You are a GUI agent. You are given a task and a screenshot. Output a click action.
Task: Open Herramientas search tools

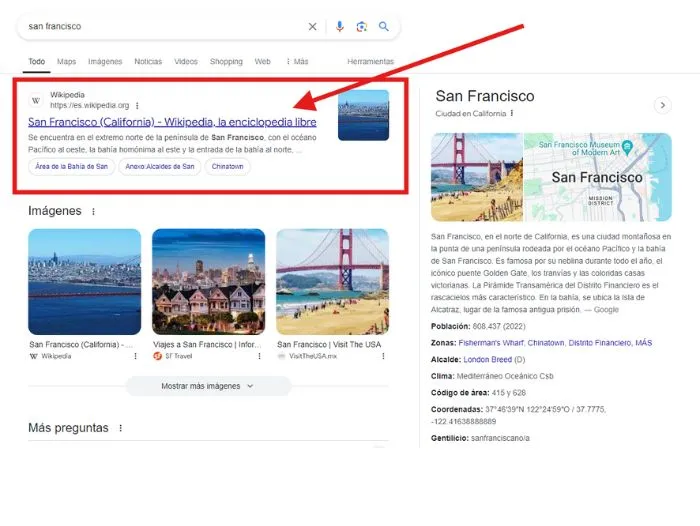coord(371,61)
